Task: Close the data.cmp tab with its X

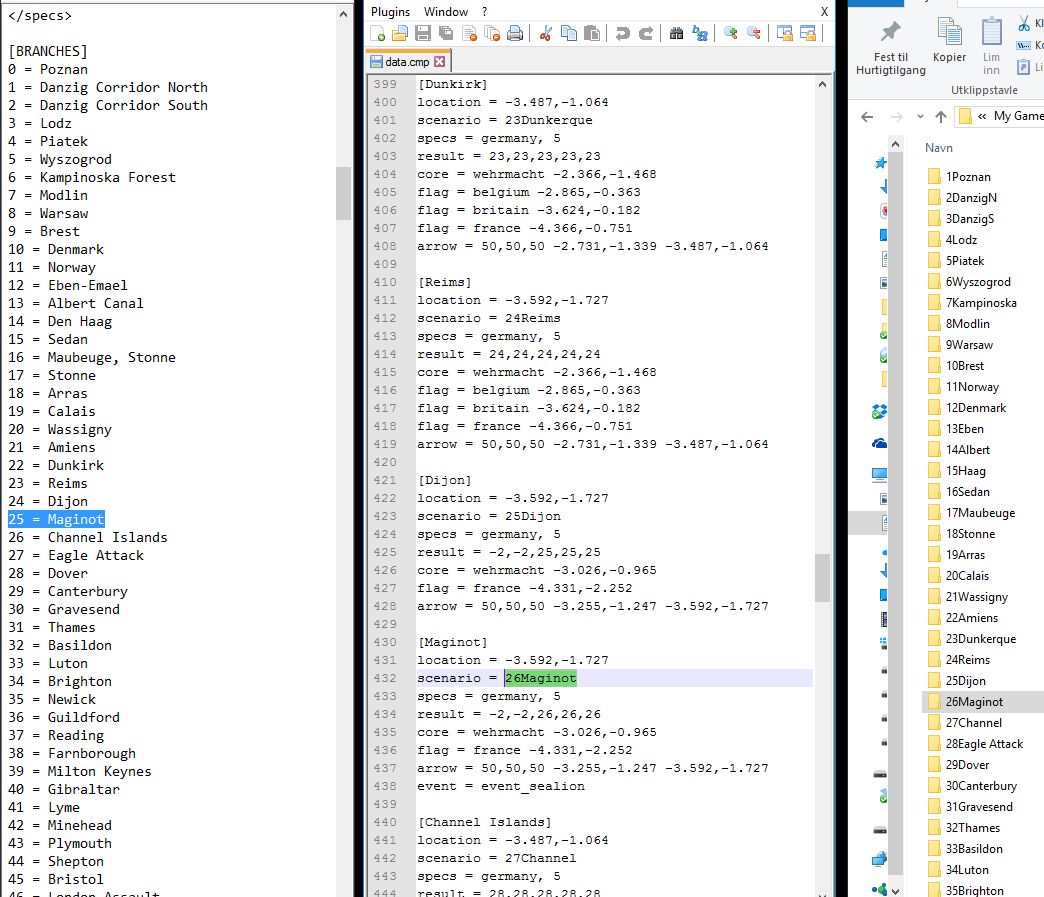Action: pos(439,62)
